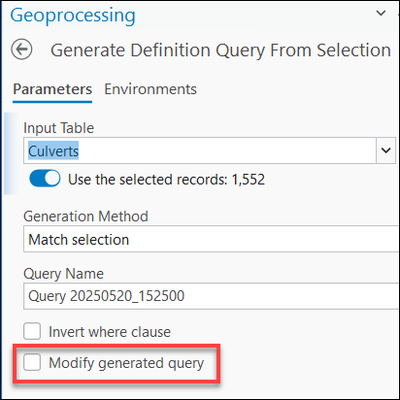The width and height of the screenshot is (400, 400).
Task: Click the Input Table label
Action: [59, 128]
